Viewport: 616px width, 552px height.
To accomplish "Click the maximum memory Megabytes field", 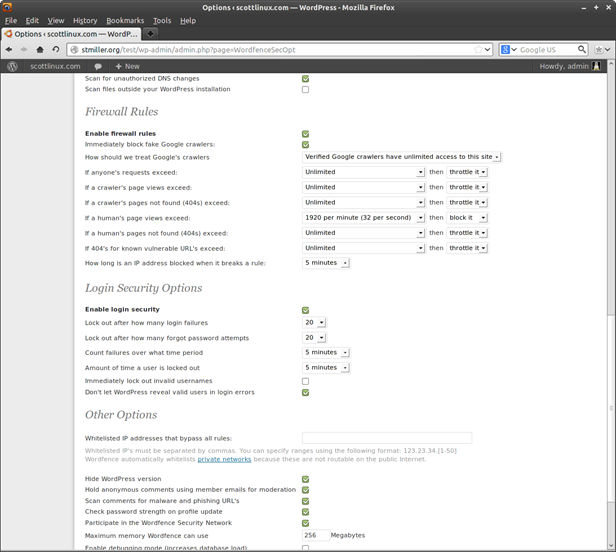I will coord(314,535).
